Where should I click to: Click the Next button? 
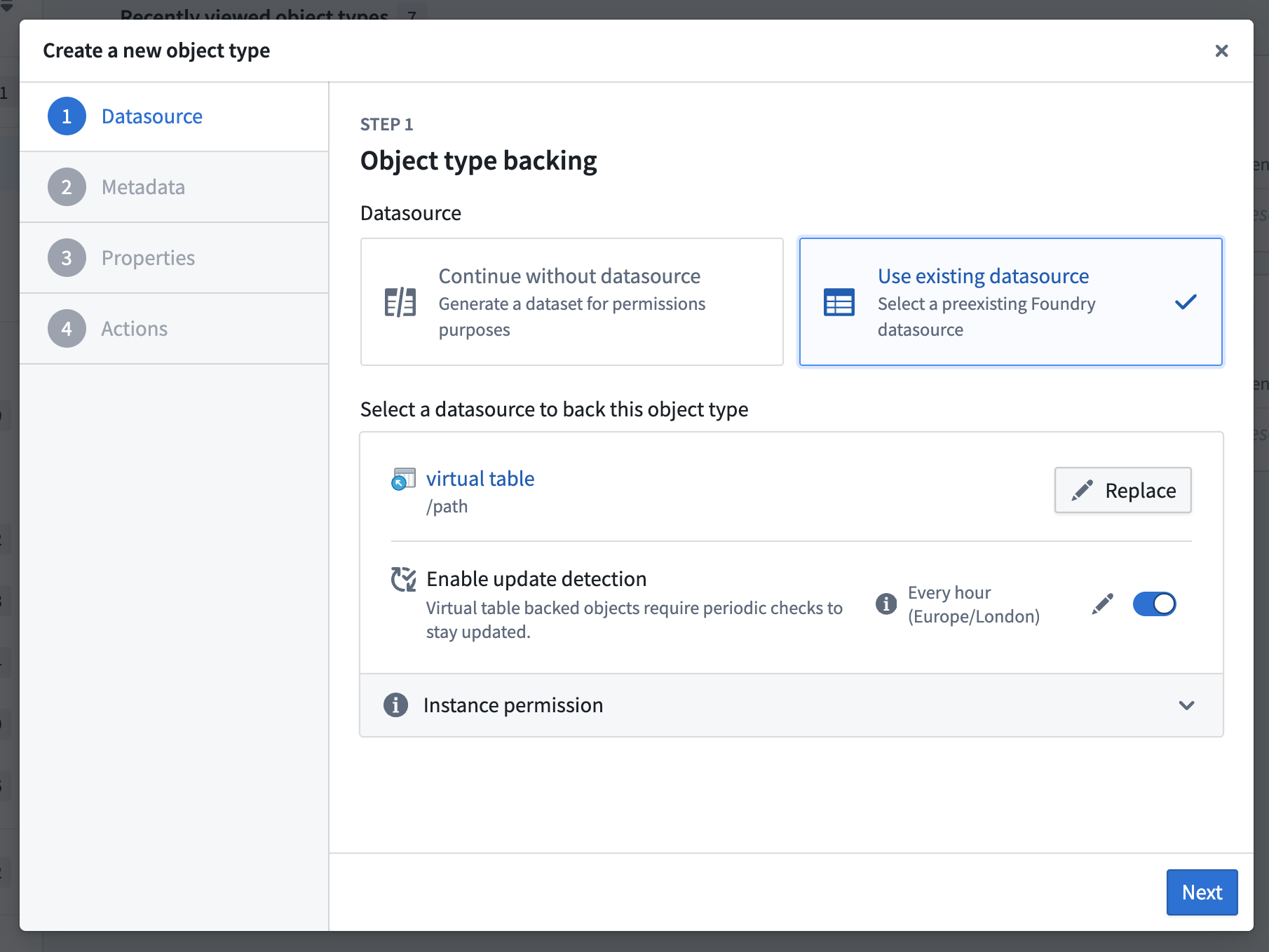(1202, 892)
